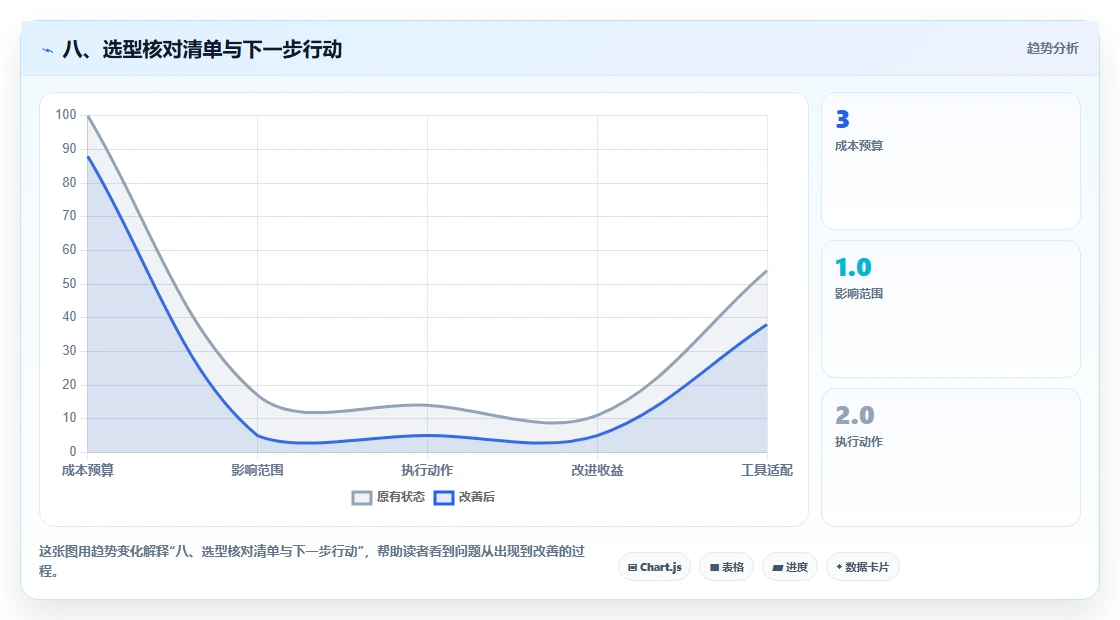This screenshot has height=620, width=1120.
Task: Click the value 3 in 成本预算 card
Action: pos(842,119)
